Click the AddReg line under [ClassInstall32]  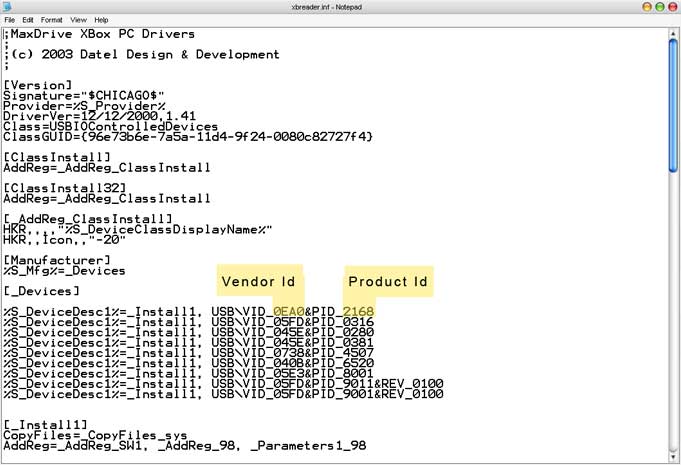click(x=107, y=198)
